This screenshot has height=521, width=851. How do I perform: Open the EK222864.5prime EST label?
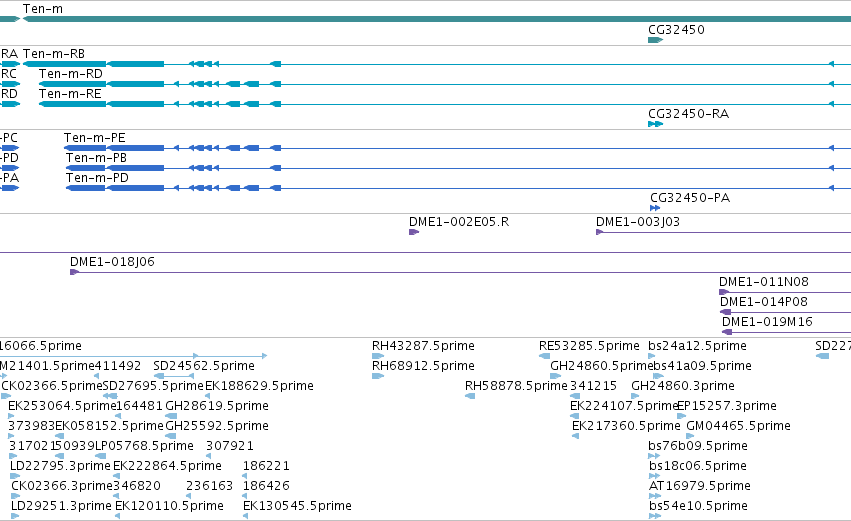[x=167, y=466]
